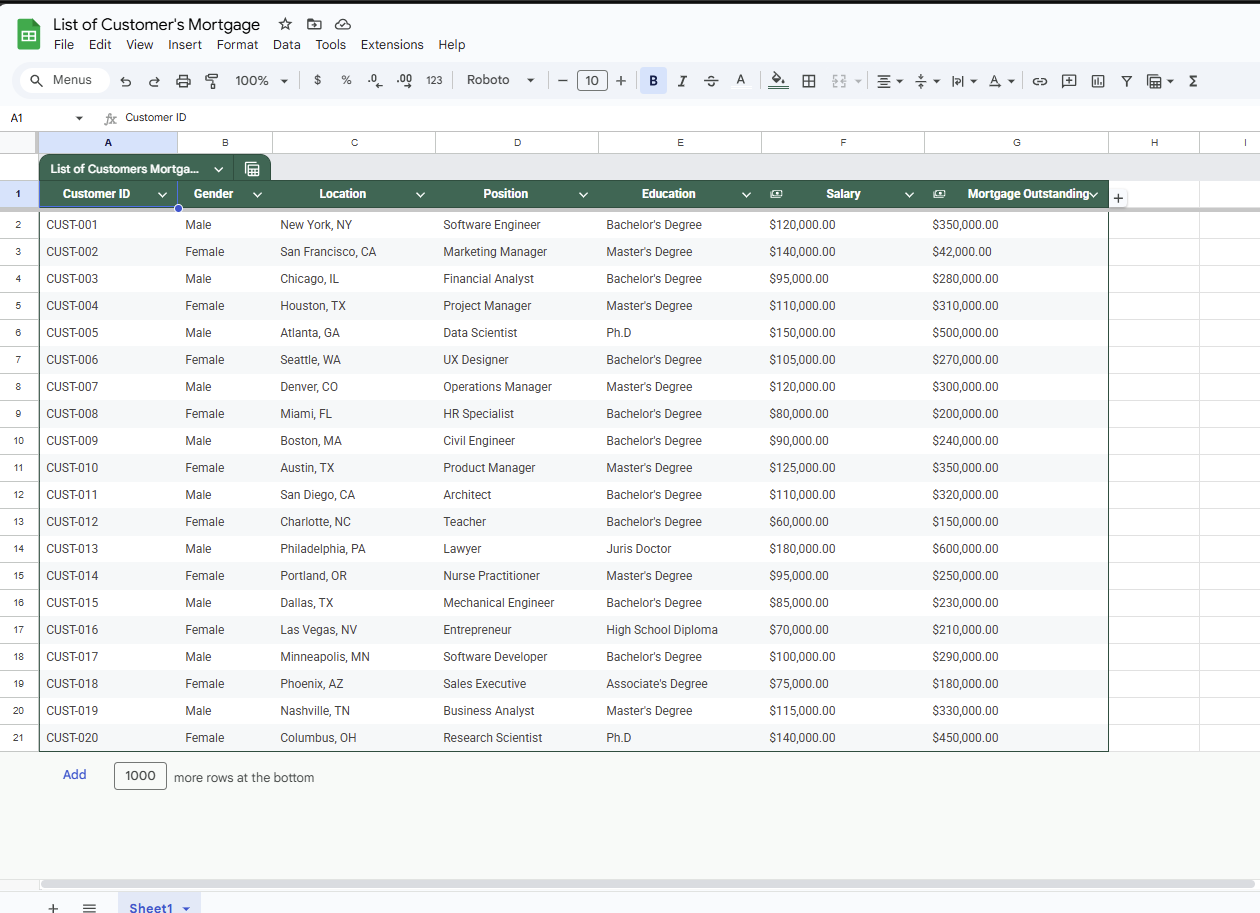
Task: Open text rotation dropdown
Action: point(1001,81)
